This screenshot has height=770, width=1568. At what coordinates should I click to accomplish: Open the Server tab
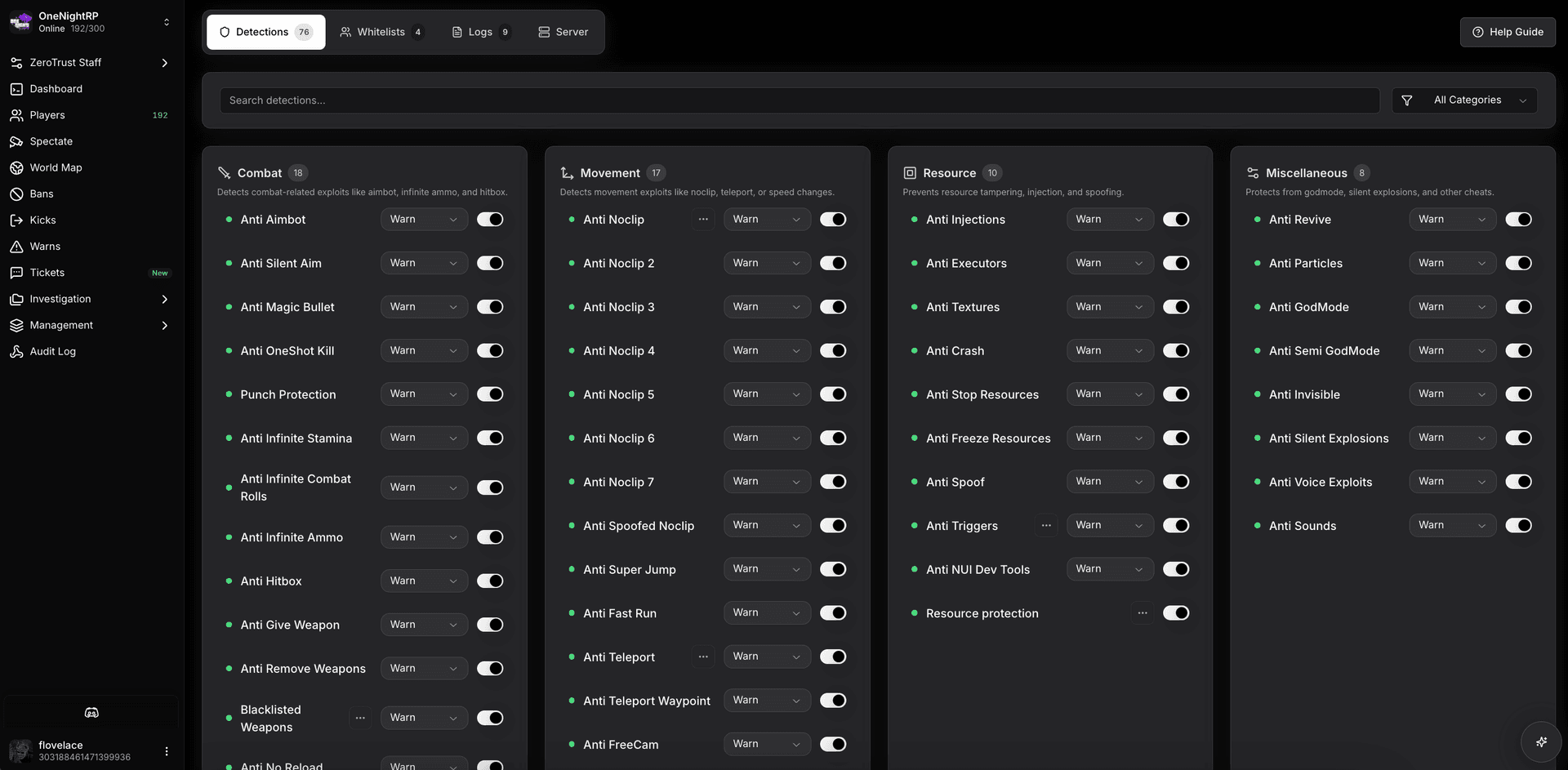pyautogui.click(x=563, y=32)
